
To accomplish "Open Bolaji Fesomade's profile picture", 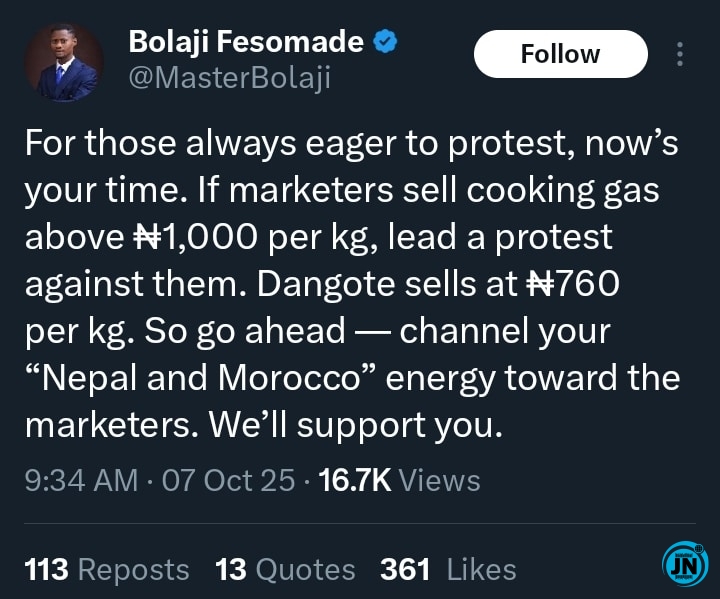I will tap(64, 62).
